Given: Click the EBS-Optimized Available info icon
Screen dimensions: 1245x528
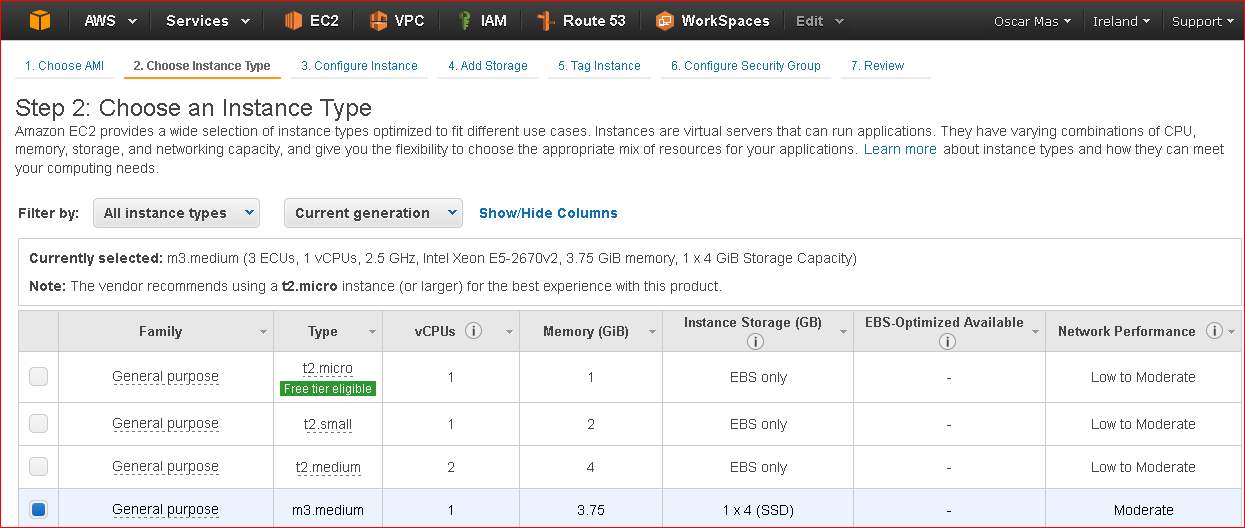Looking at the screenshot, I should 948,341.
